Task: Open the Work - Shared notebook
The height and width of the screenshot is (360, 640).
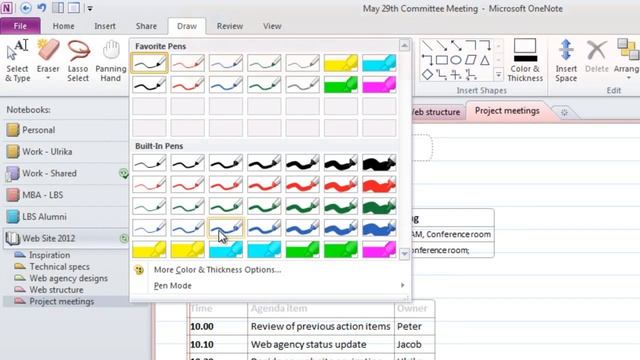Action: pyautogui.click(x=65, y=173)
